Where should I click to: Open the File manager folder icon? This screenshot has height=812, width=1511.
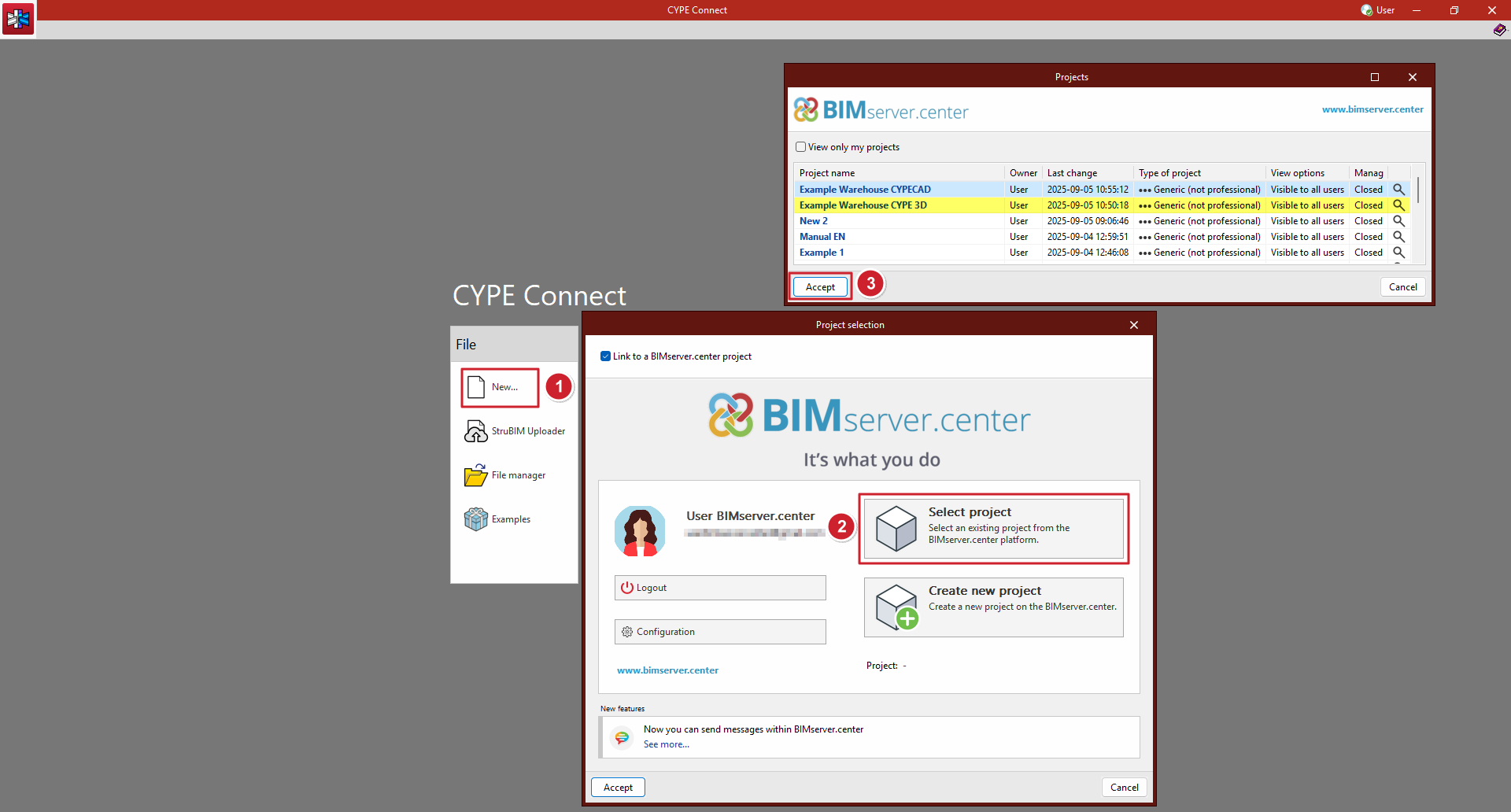pyautogui.click(x=476, y=475)
